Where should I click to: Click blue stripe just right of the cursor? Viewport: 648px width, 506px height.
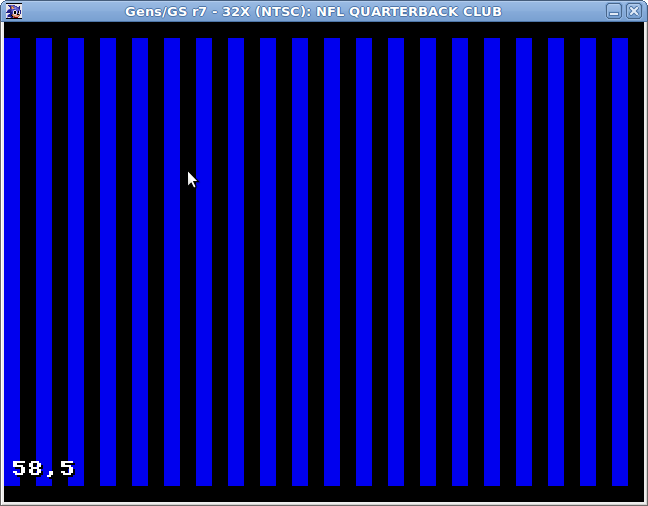[204, 180]
